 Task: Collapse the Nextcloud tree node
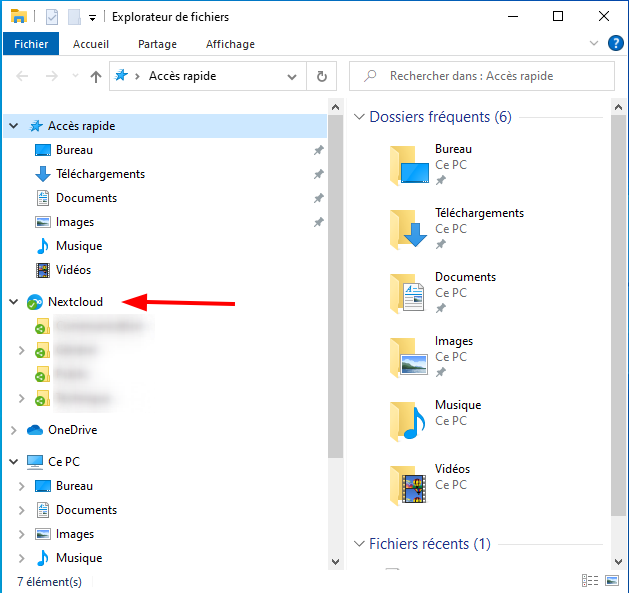pyautogui.click(x=13, y=302)
